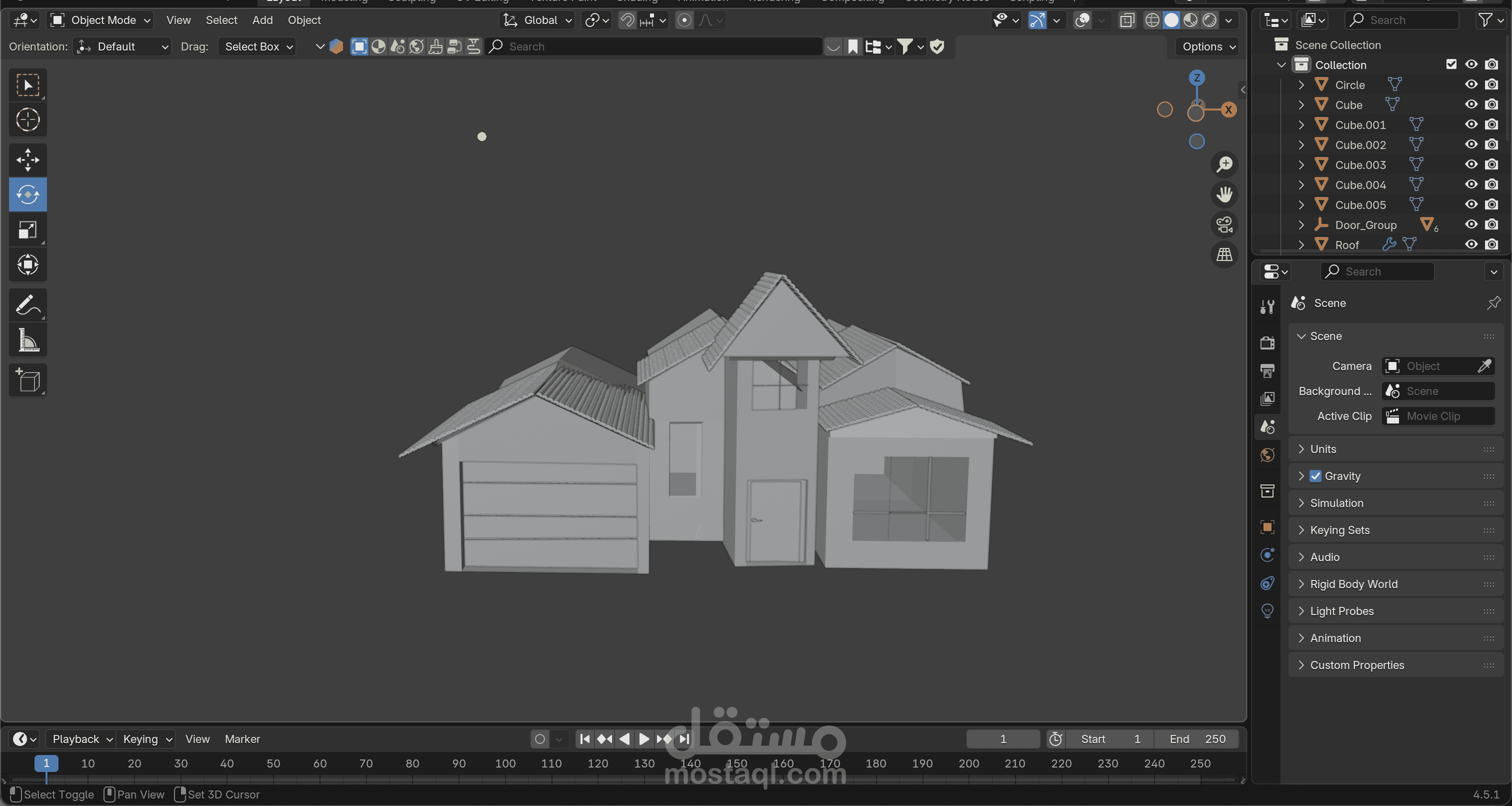Toggle proportional editing

(x=684, y=20)
